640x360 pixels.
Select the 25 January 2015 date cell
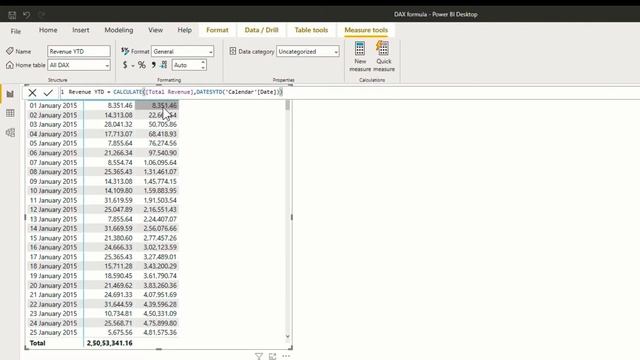(x=53, y=332)
